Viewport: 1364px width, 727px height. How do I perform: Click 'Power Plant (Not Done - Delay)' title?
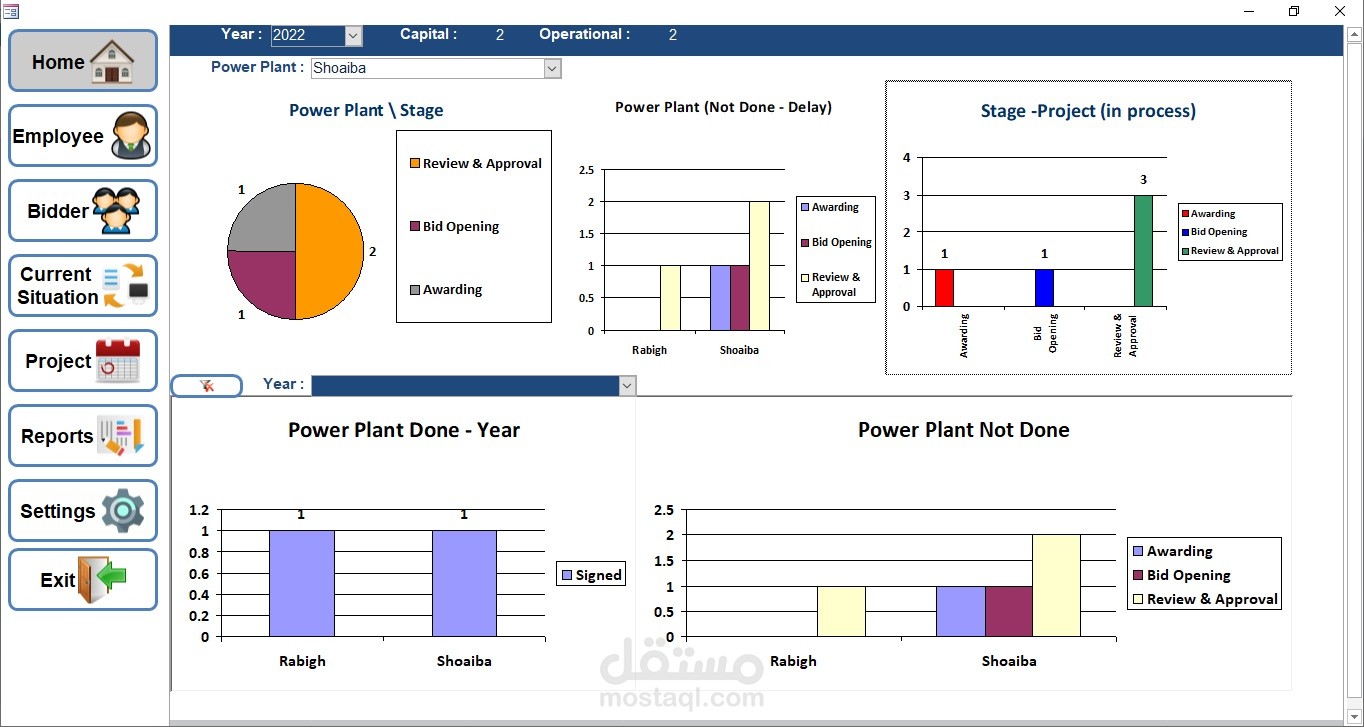pos(723,107)
